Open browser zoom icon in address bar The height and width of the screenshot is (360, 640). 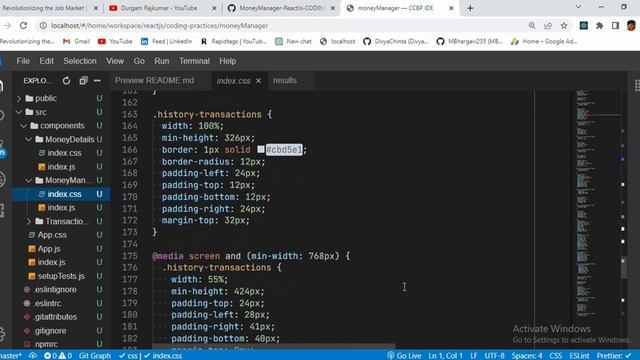click(532, 26)
